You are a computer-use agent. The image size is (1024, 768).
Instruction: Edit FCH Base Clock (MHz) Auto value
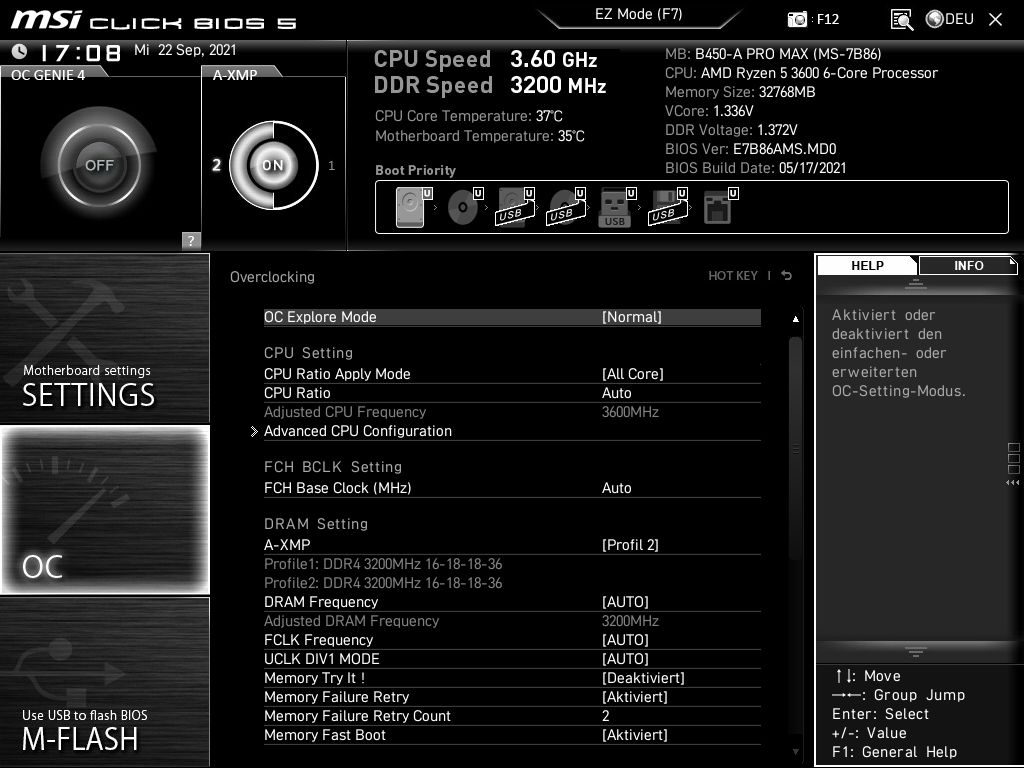click(616, 488)
